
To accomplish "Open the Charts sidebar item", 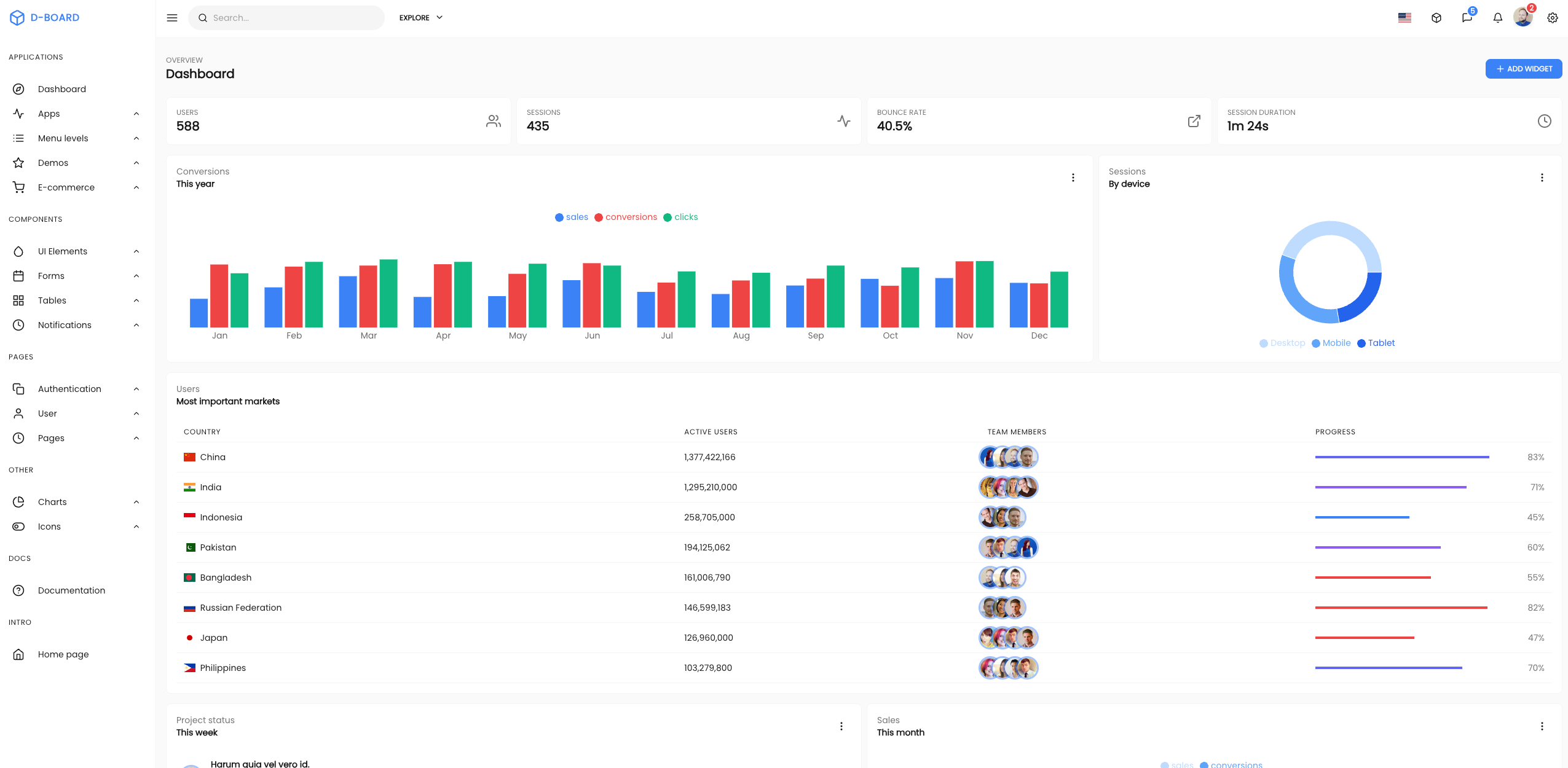I will tap(77, 502).
